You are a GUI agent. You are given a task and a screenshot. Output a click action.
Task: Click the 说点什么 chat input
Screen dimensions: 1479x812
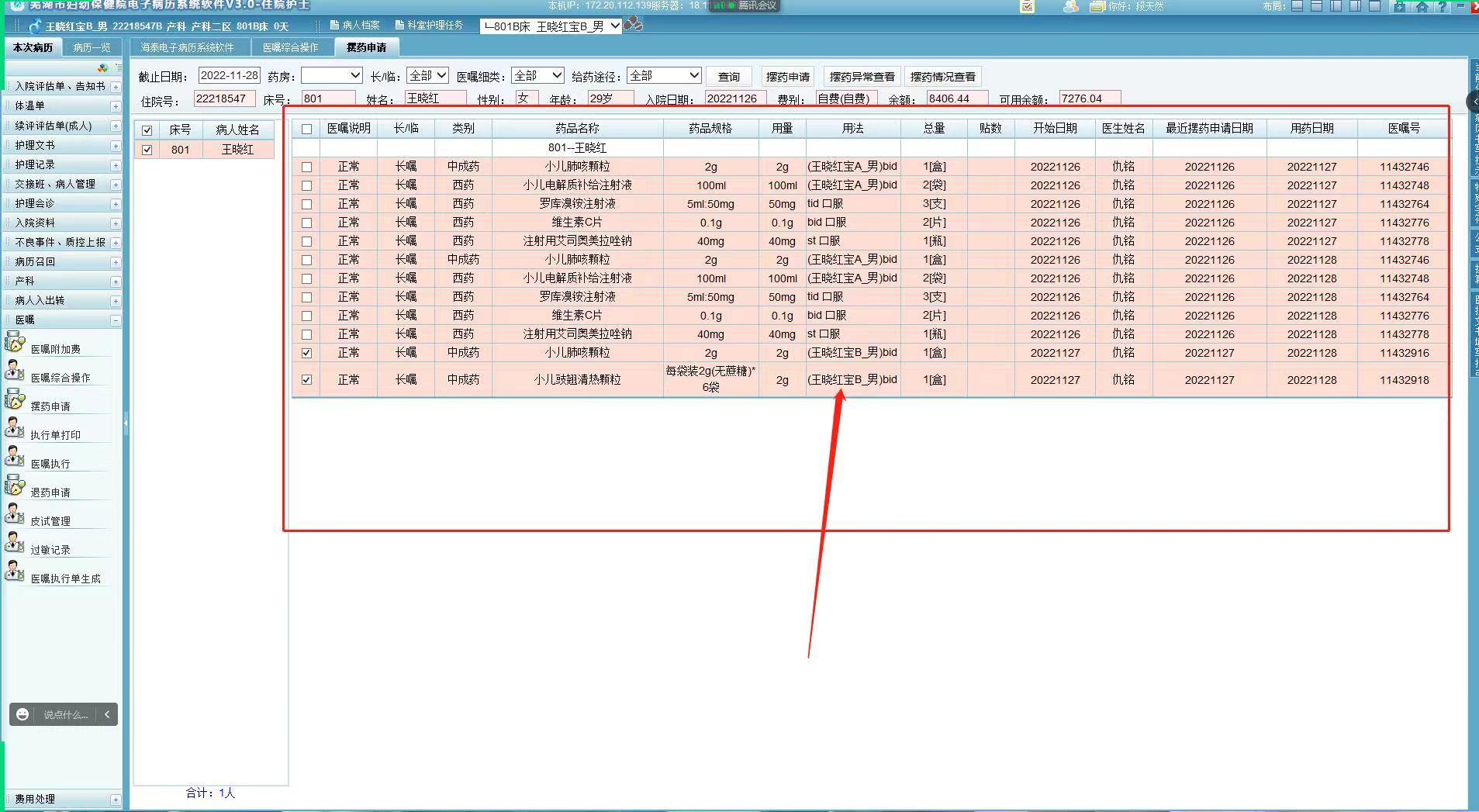click(x=65, y=714)
